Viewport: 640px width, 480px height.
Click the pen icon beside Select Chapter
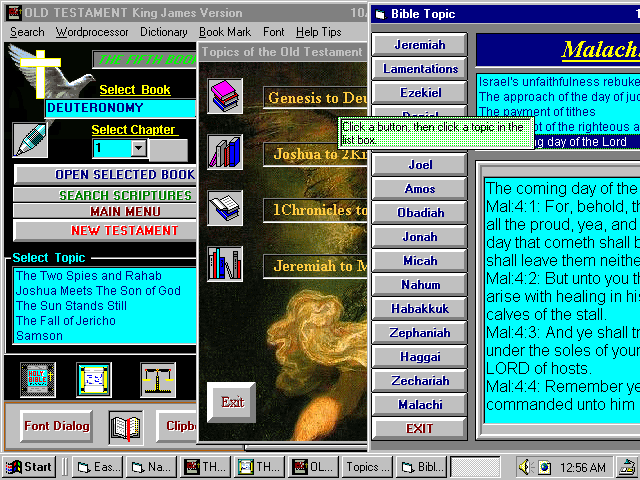pos(30,140)
